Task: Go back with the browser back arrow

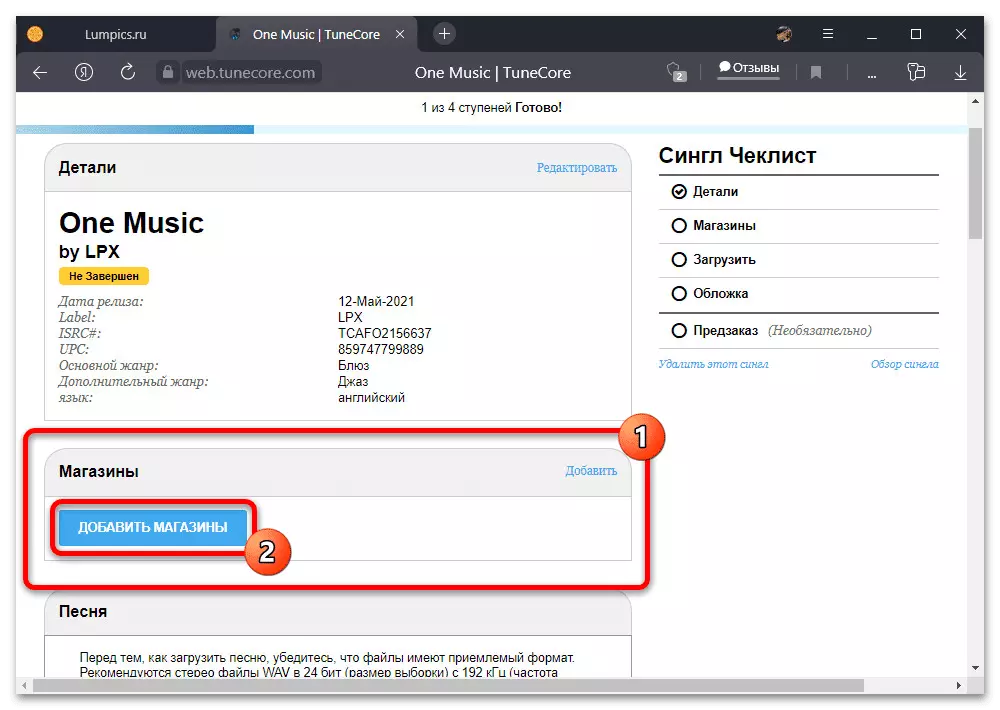Action: point(40,73)
